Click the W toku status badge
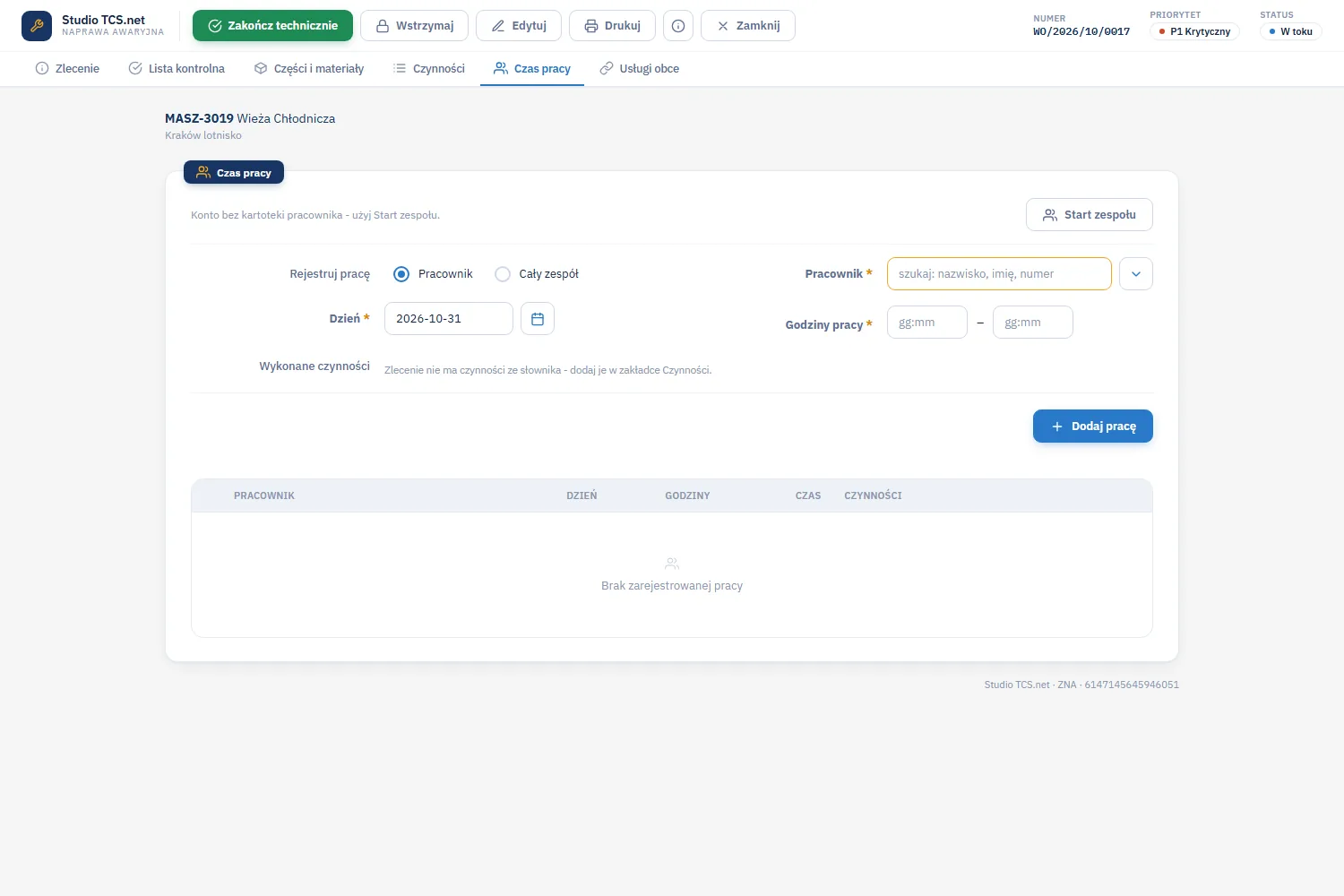 coord(1291,31)
